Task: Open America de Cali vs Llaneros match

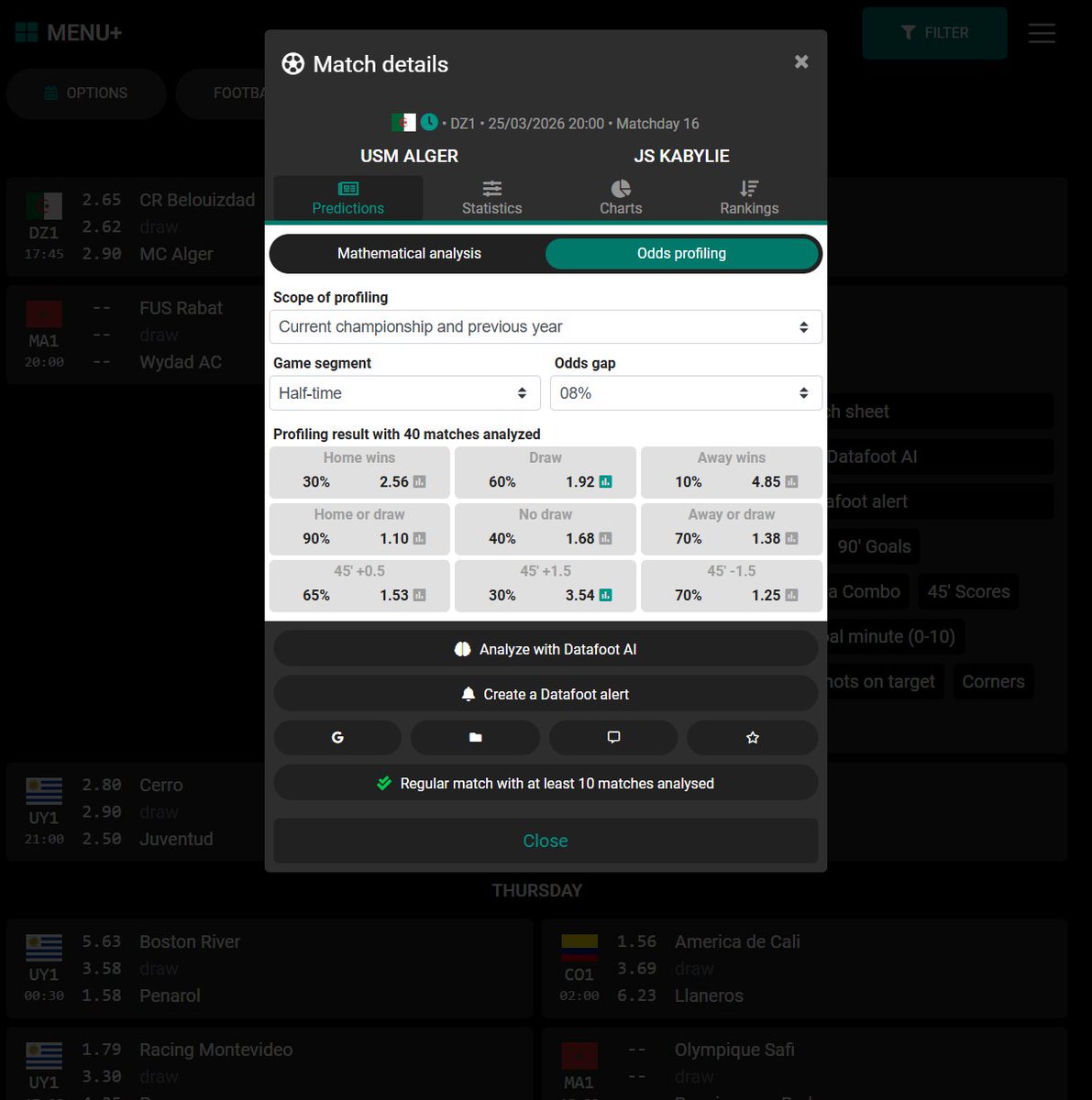Action: click(804, 969)
